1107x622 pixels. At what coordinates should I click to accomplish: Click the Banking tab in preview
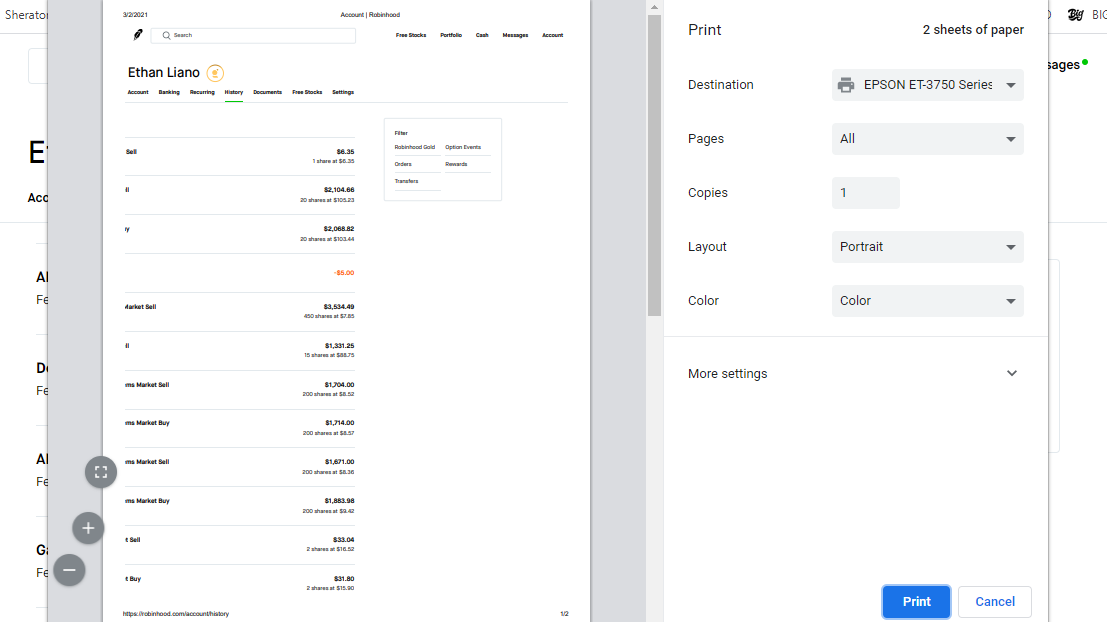coord(169,92)
